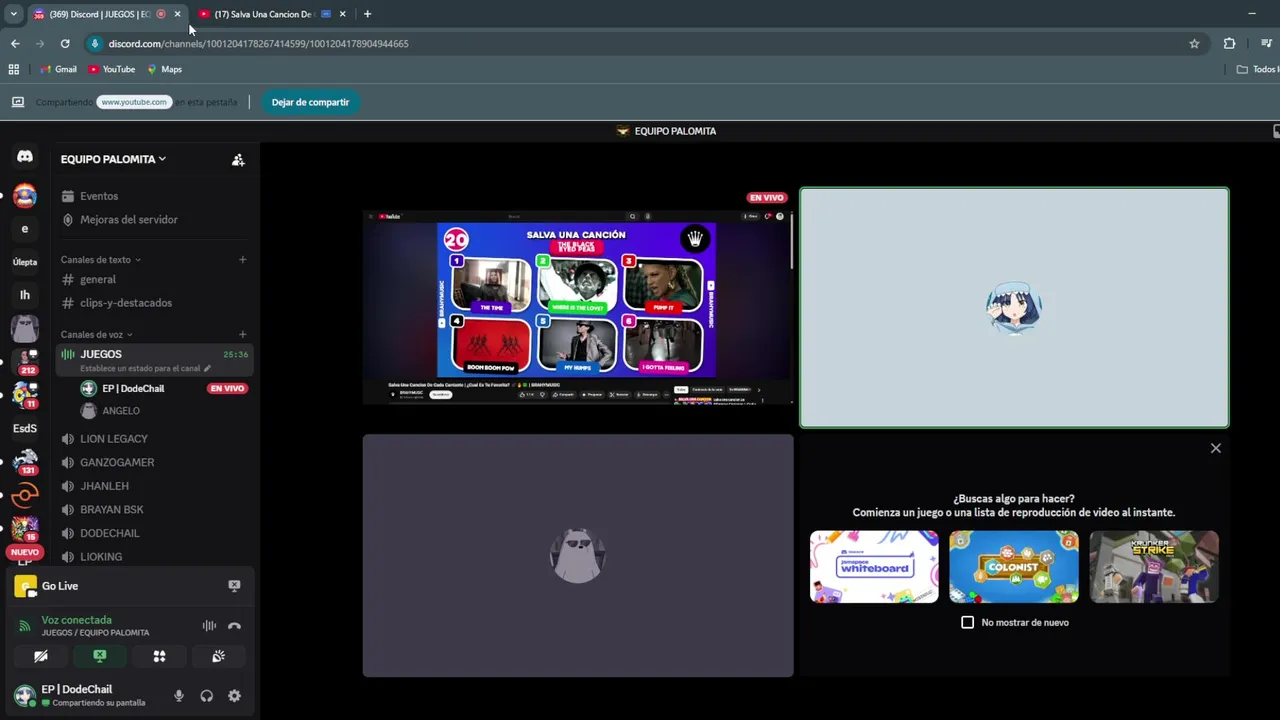Open user settings gear
This screenshot has height=720, width=1280.
(234, 696)
